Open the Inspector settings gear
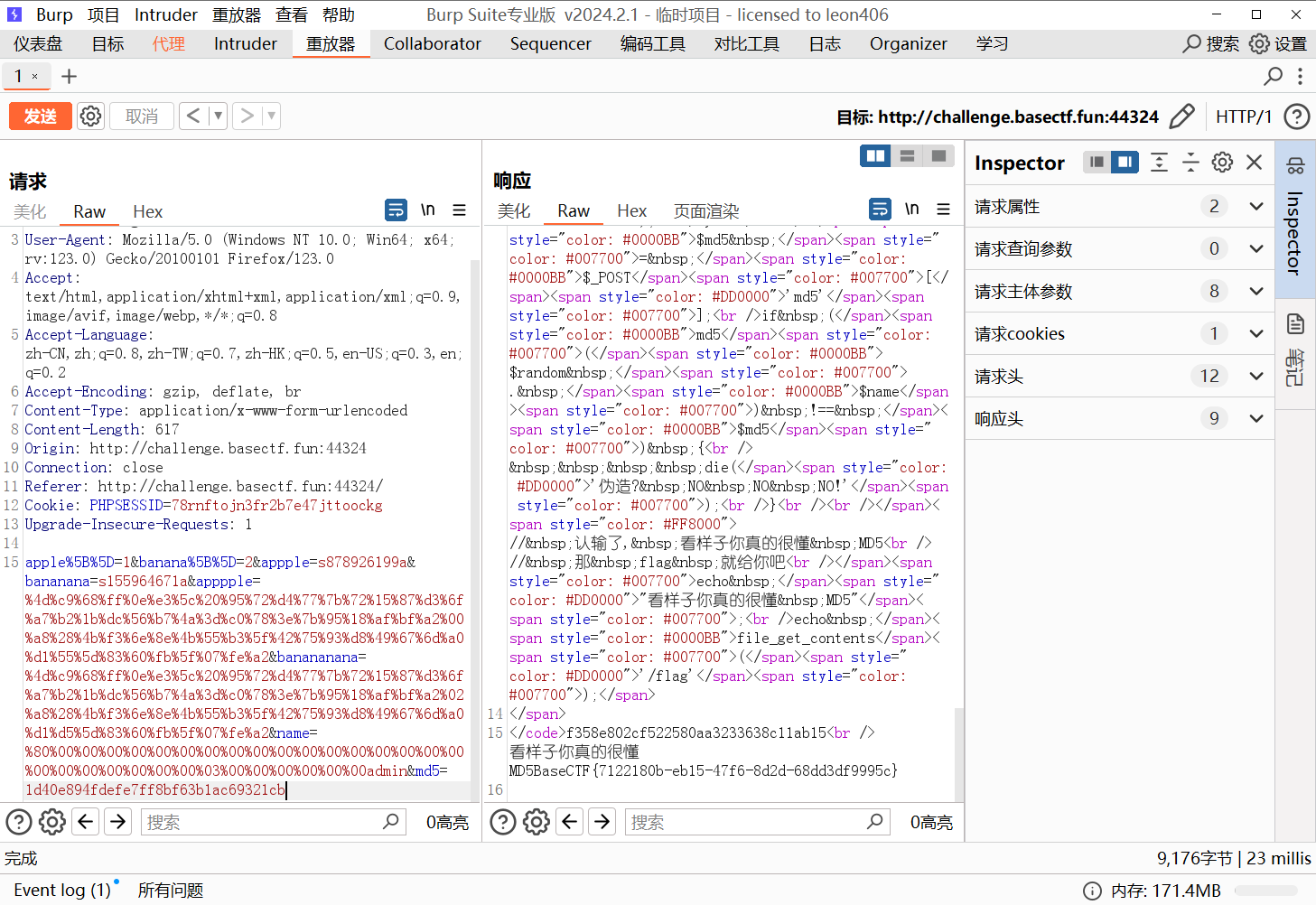The image size is (1316, 905). (1222, 162)
